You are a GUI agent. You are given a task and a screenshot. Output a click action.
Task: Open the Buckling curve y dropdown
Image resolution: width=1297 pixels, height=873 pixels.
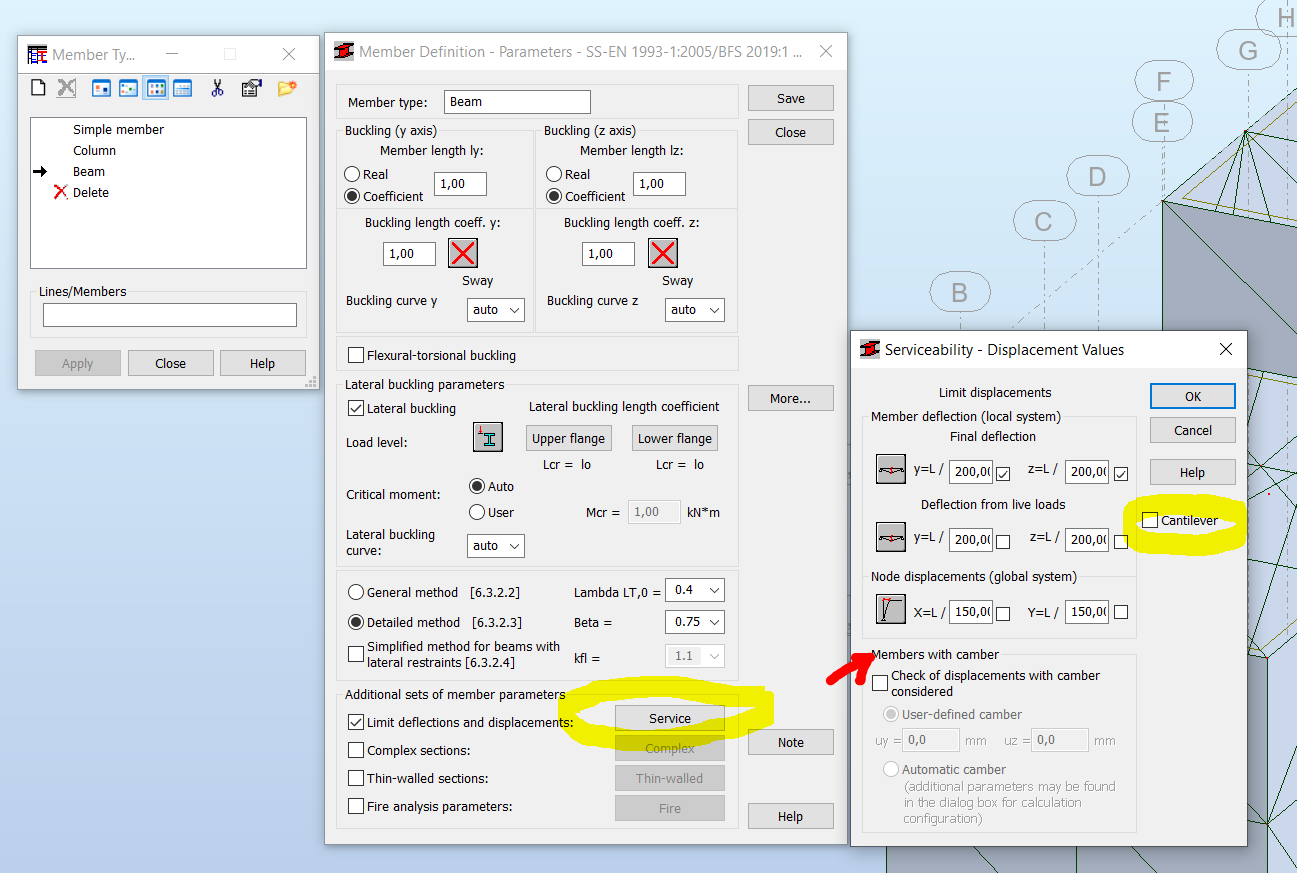click(495, 309)
